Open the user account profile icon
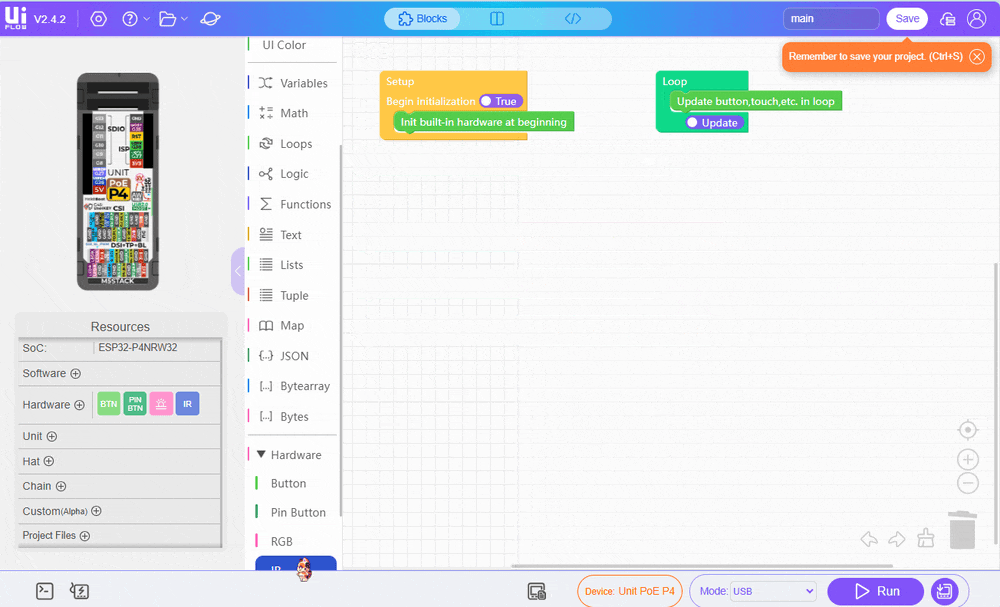This screenshot has width=1000, height=607. [976, 19]
